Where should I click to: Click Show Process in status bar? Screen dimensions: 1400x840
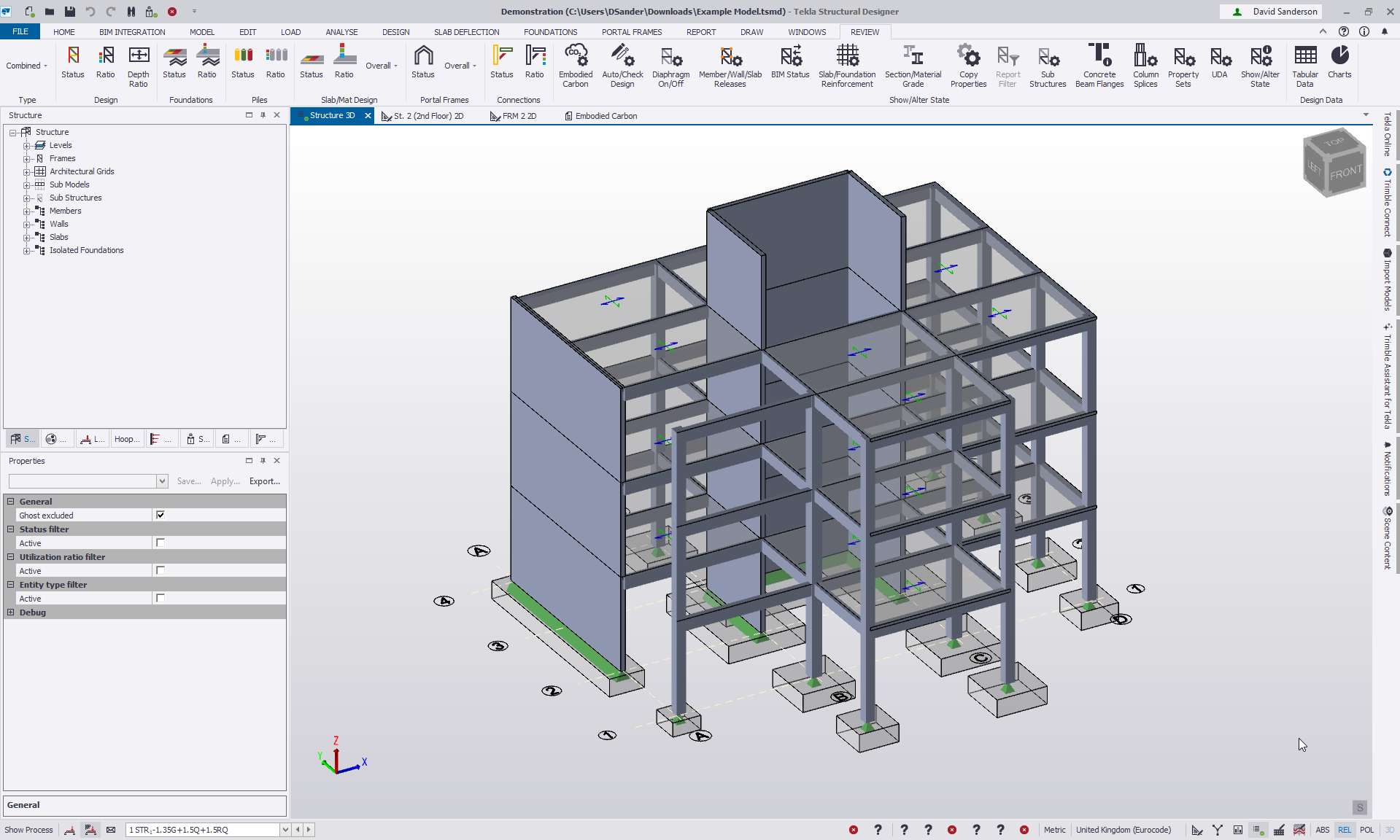coord(28,830)
